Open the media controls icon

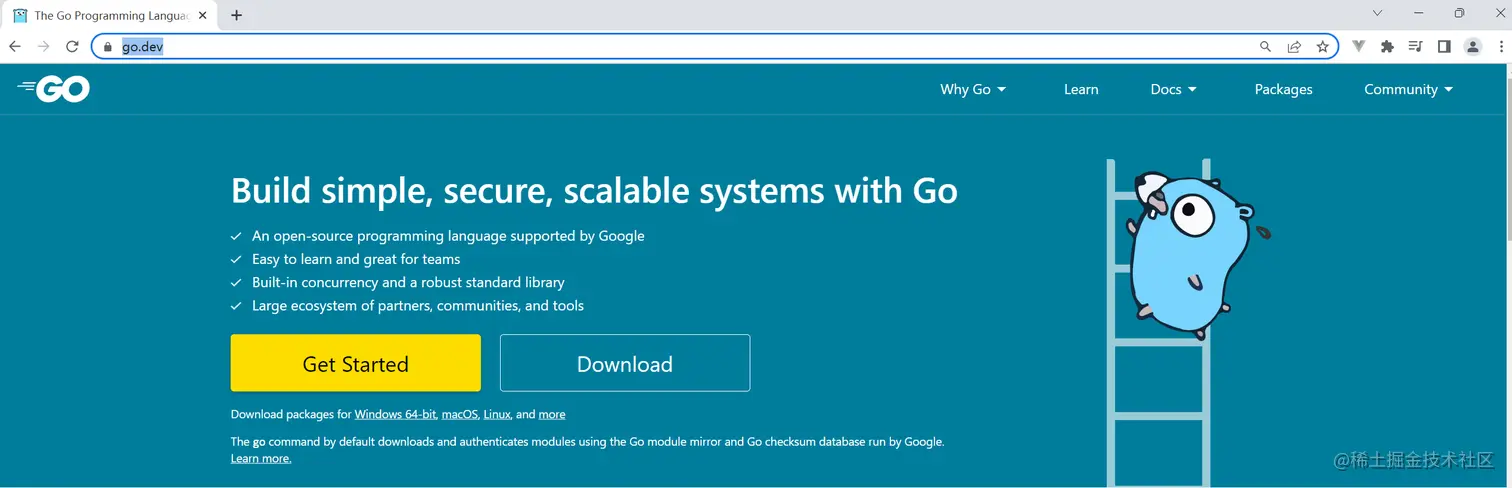tap(1415, 46)
